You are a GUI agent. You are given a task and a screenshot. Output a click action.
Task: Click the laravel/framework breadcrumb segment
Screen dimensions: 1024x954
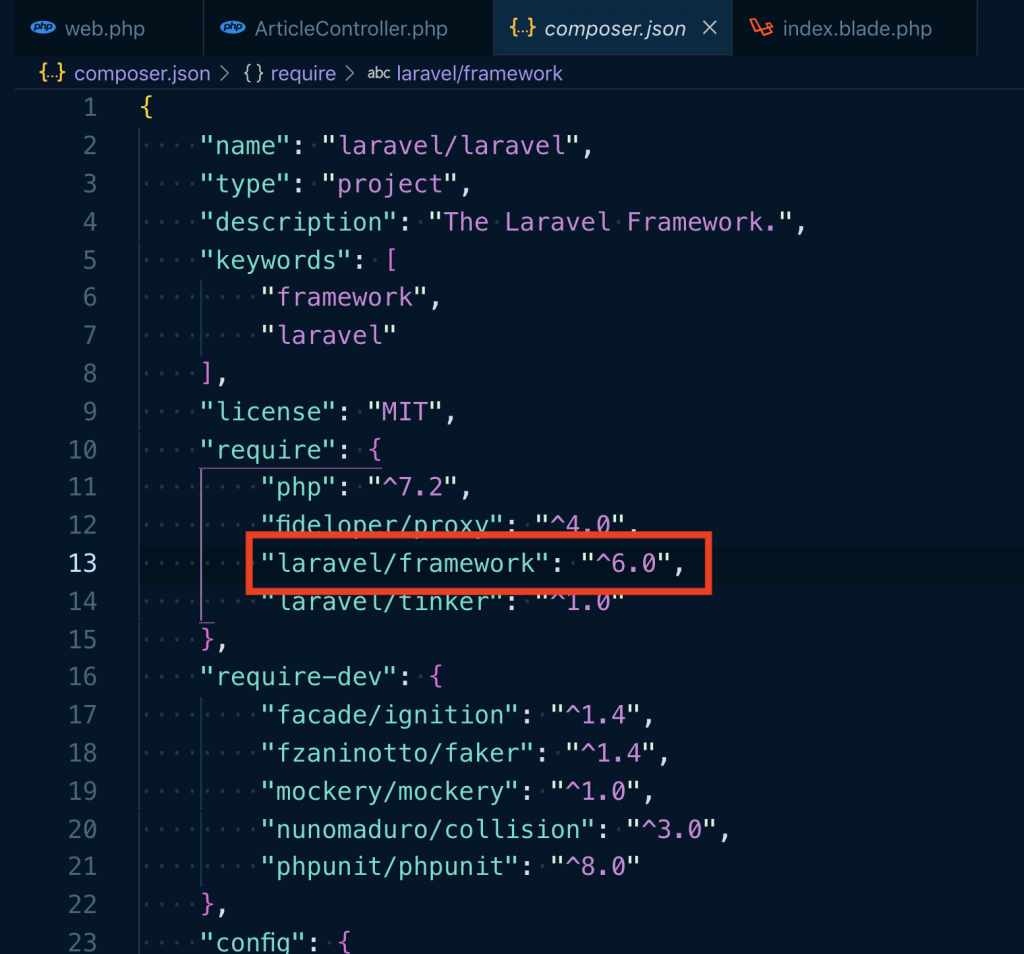coord(479,73)
